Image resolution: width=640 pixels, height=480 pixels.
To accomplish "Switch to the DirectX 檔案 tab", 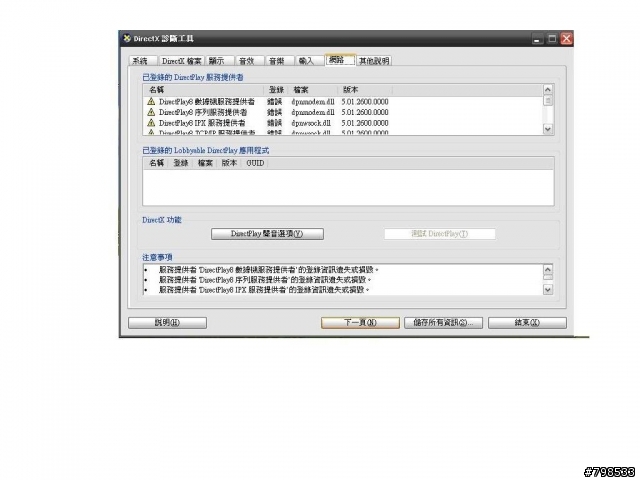I will (x=181, y=61).
